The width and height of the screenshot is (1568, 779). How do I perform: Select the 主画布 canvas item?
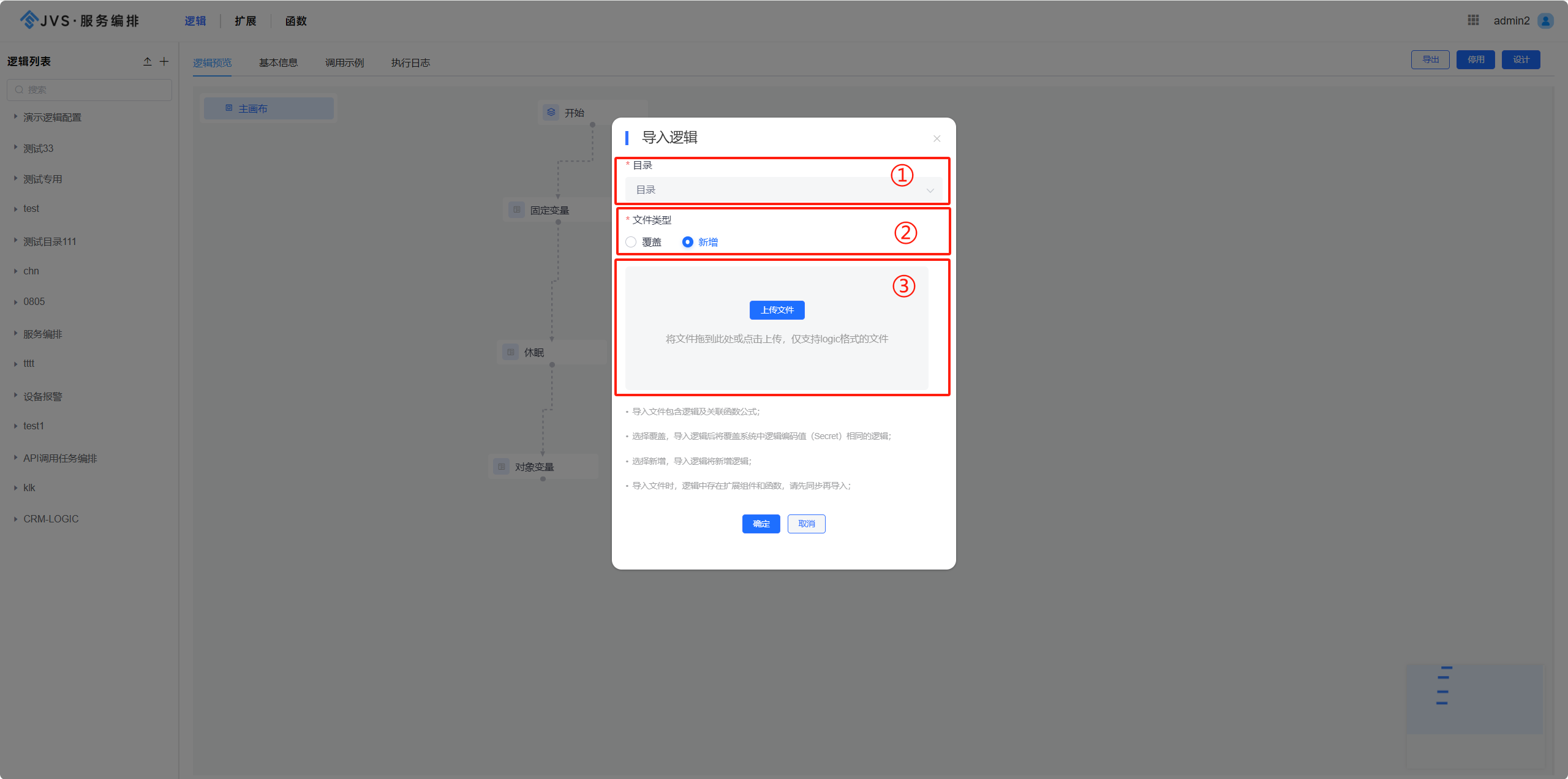(x=269, y=108)
